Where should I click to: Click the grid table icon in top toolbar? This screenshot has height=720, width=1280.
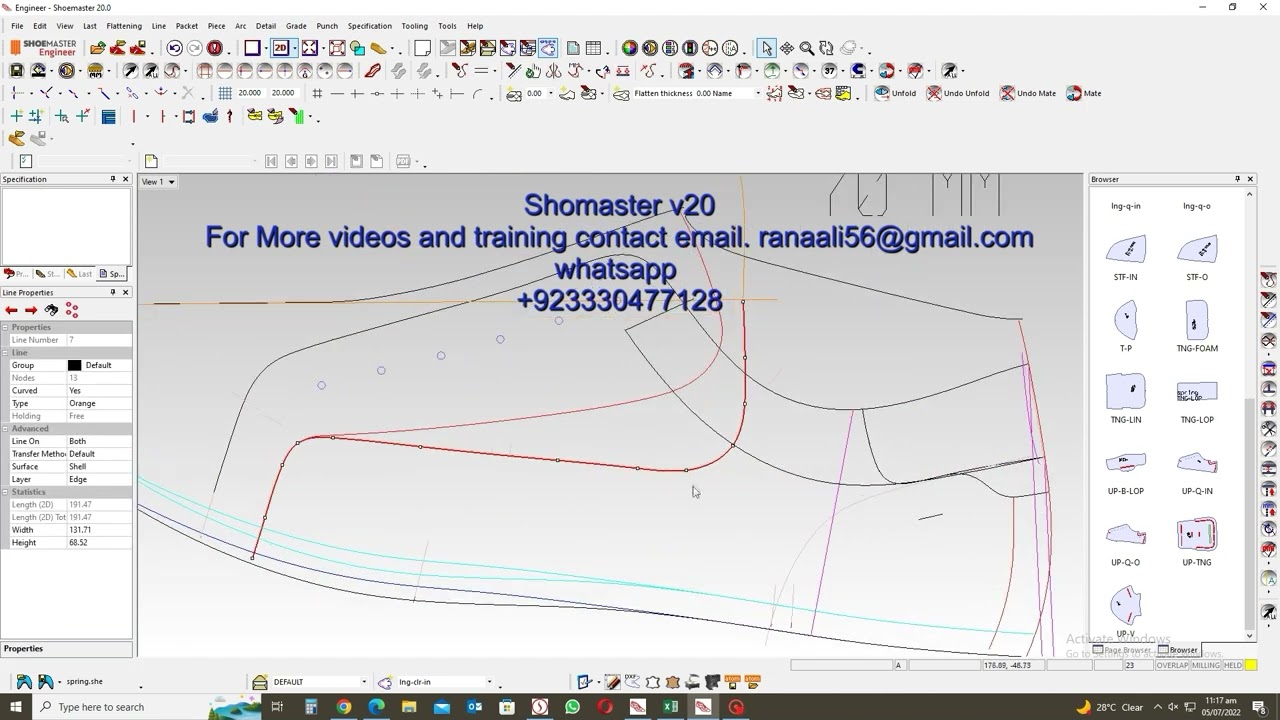pos(594,48)
